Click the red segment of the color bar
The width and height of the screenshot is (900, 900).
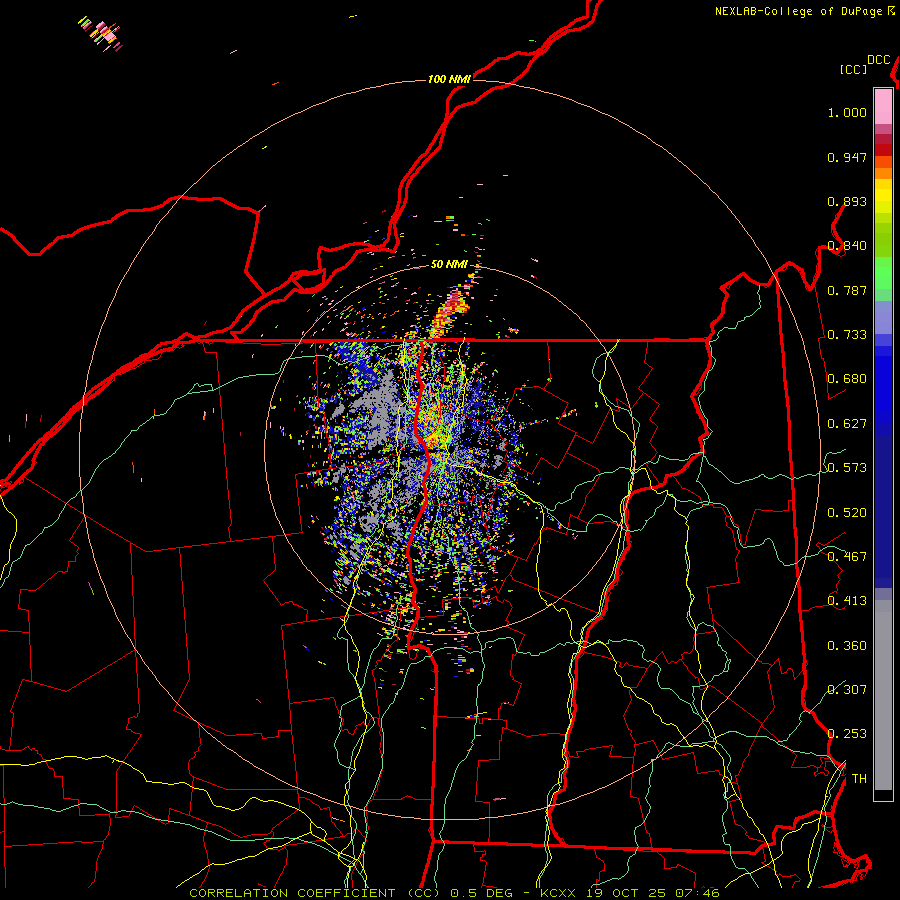(x=883, y=150)
